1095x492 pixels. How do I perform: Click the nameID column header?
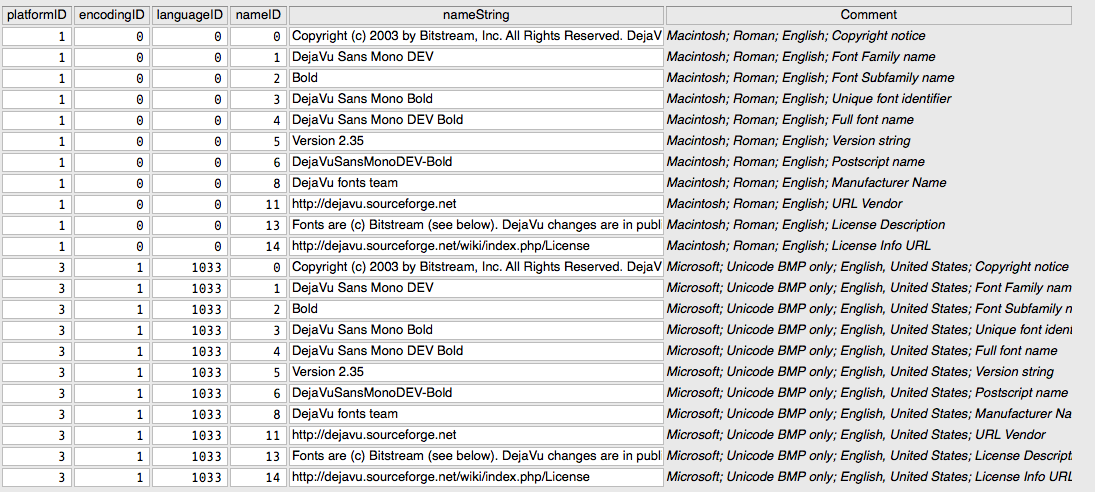[258, 15]
